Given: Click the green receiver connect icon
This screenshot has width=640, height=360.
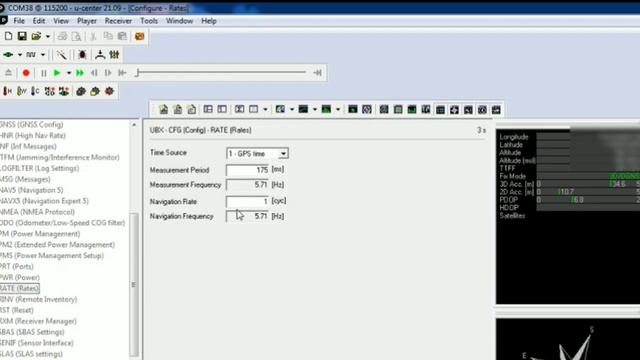Looking at the screenshot, I should coord(8,55).
